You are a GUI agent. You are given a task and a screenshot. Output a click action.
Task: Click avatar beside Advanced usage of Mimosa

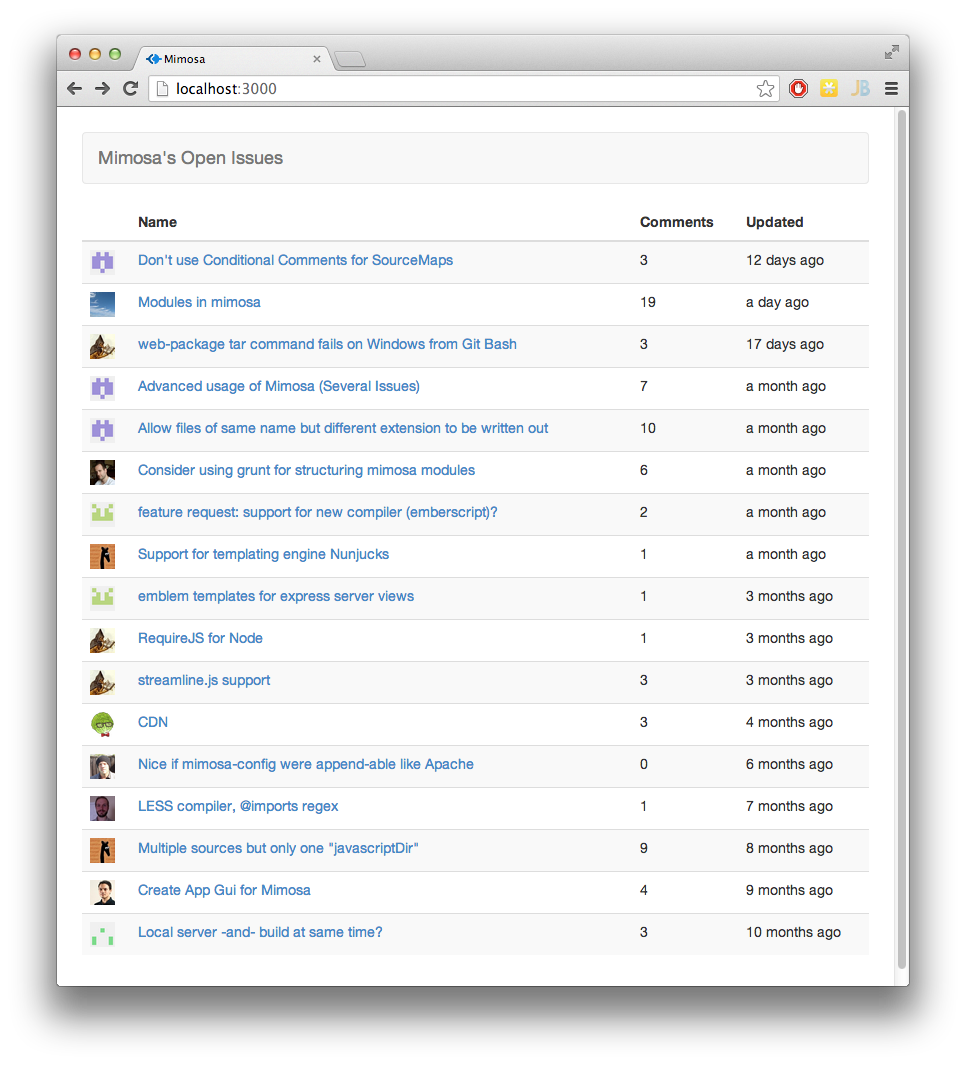(103, 388)
